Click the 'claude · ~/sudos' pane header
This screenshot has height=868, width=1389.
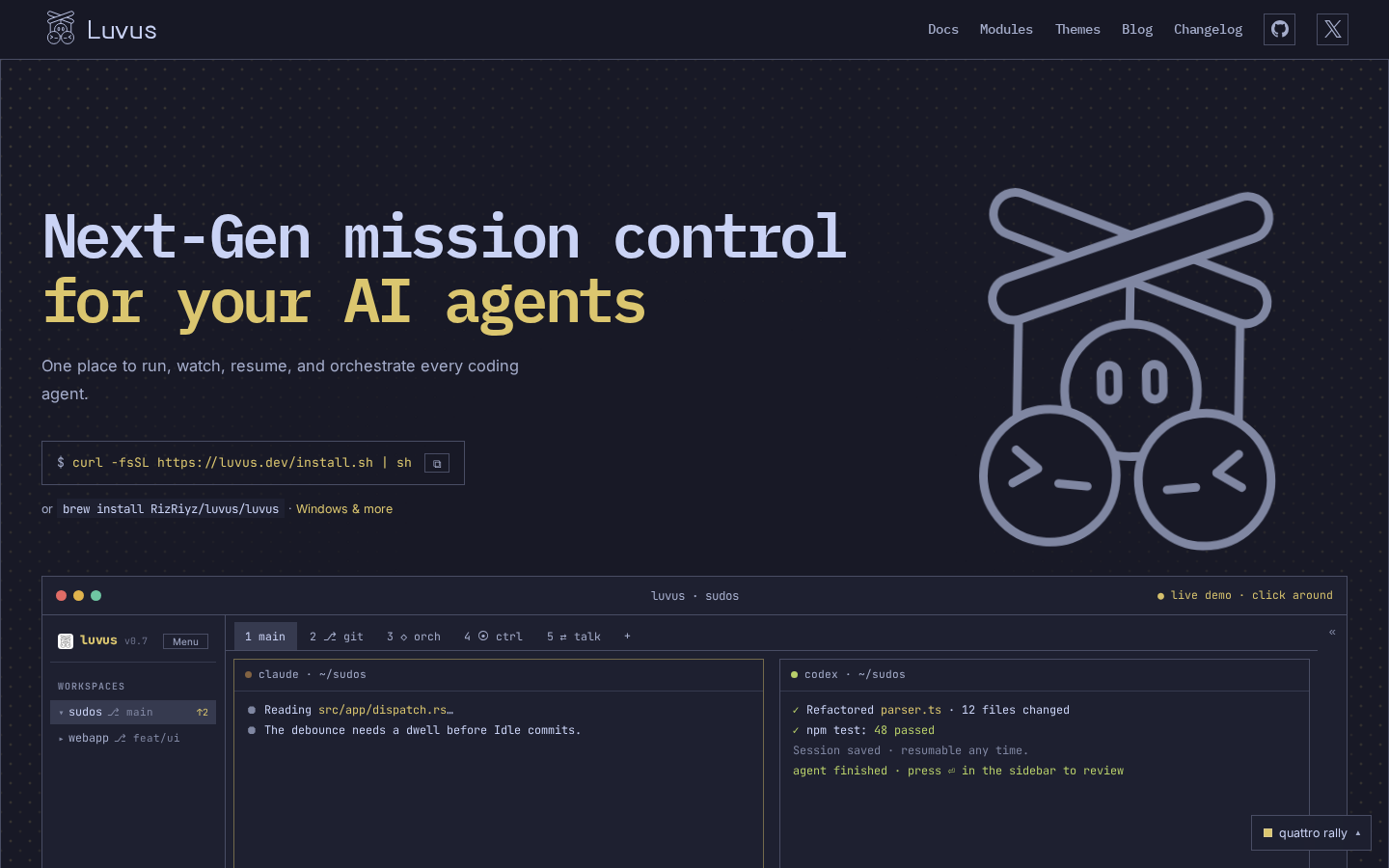[499, 674]
